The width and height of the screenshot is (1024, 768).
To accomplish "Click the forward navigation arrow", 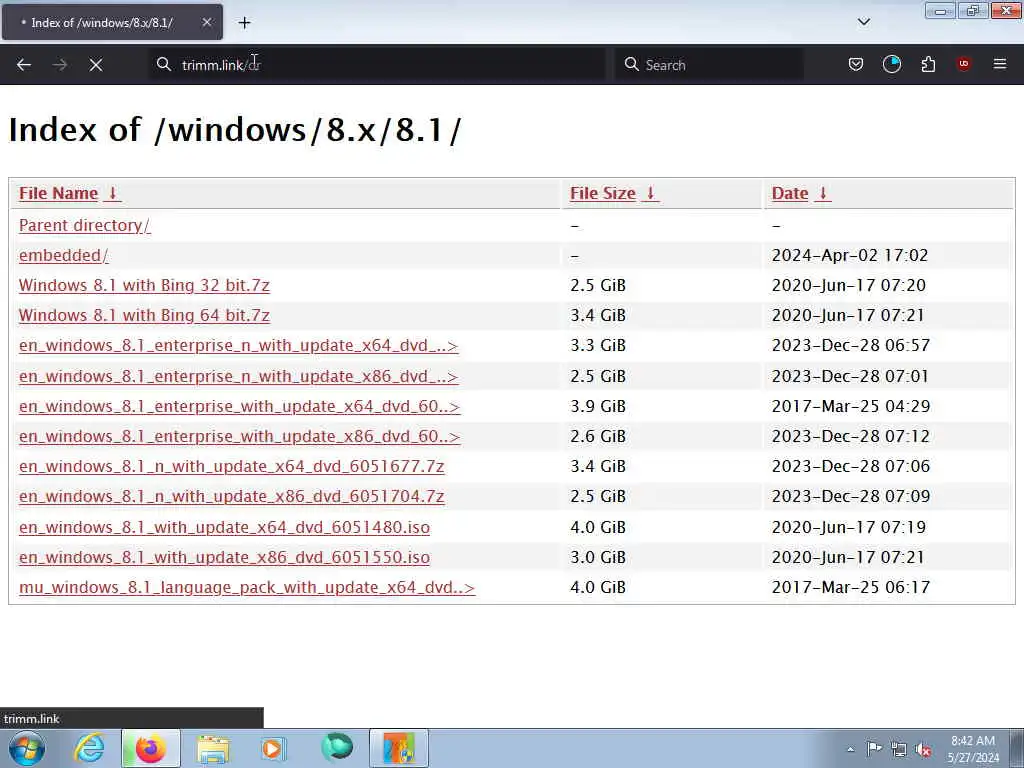I will click(59, 65).
